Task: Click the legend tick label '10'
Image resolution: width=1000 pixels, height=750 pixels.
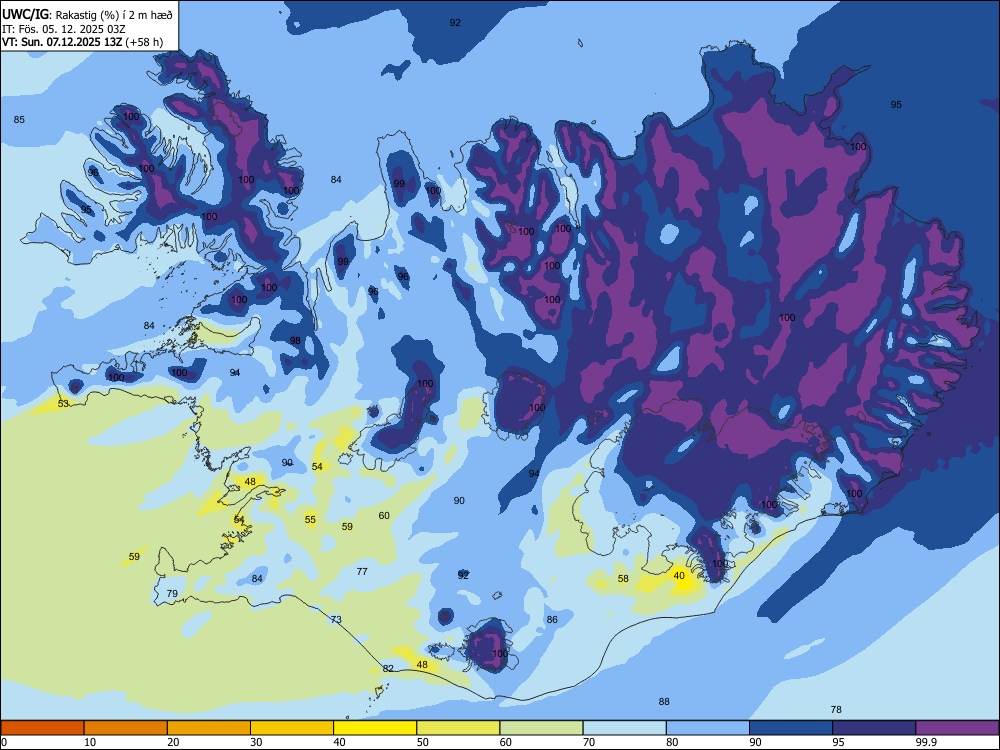Action: click(x=90, y=742)
